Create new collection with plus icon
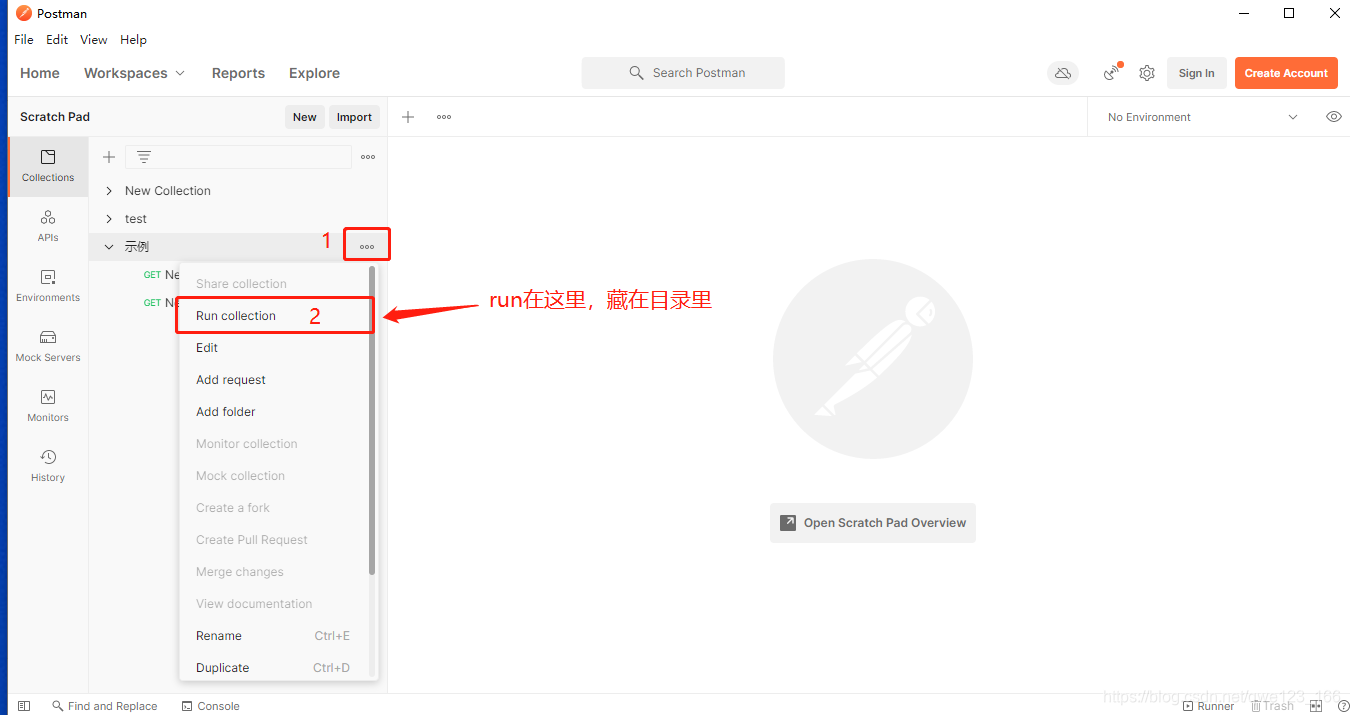 (x=109, y=157)
